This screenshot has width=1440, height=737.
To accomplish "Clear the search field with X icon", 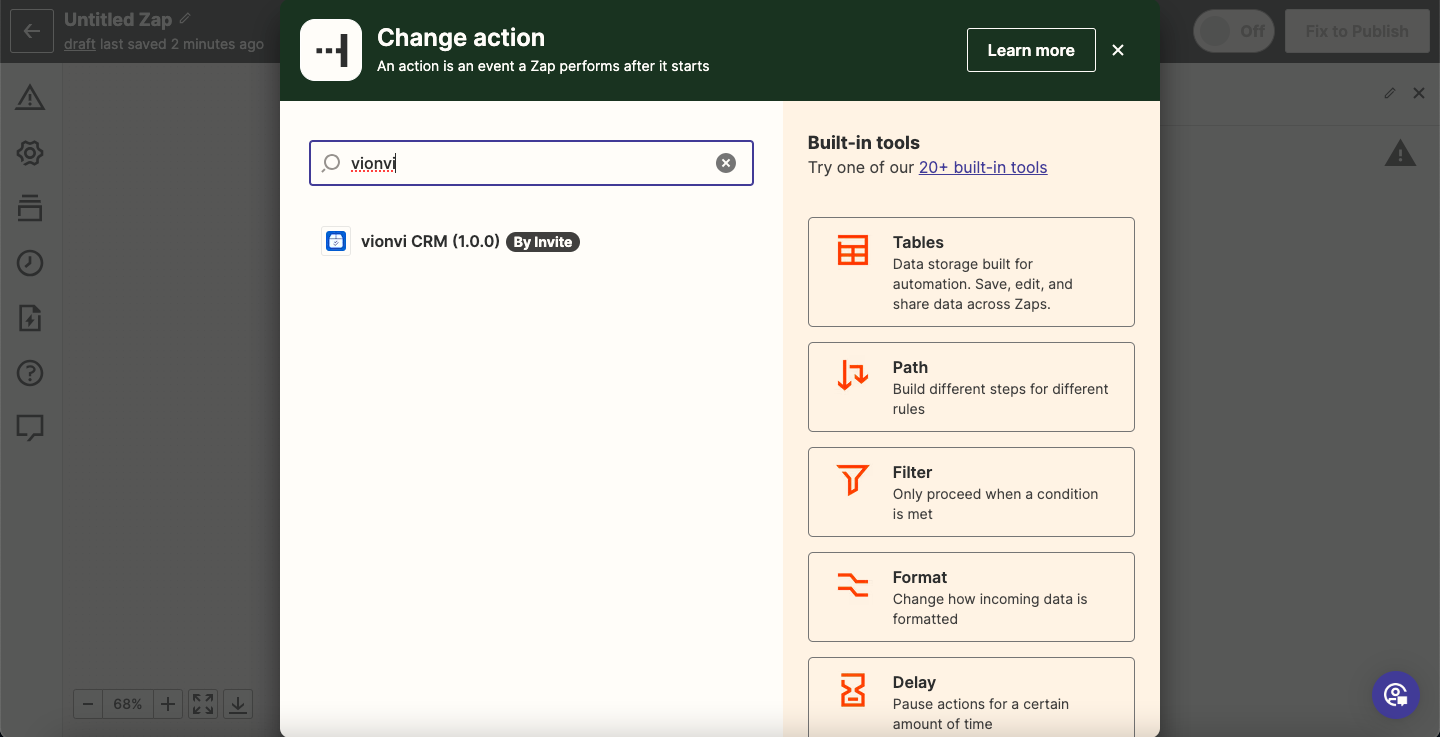I will (726, 163).
